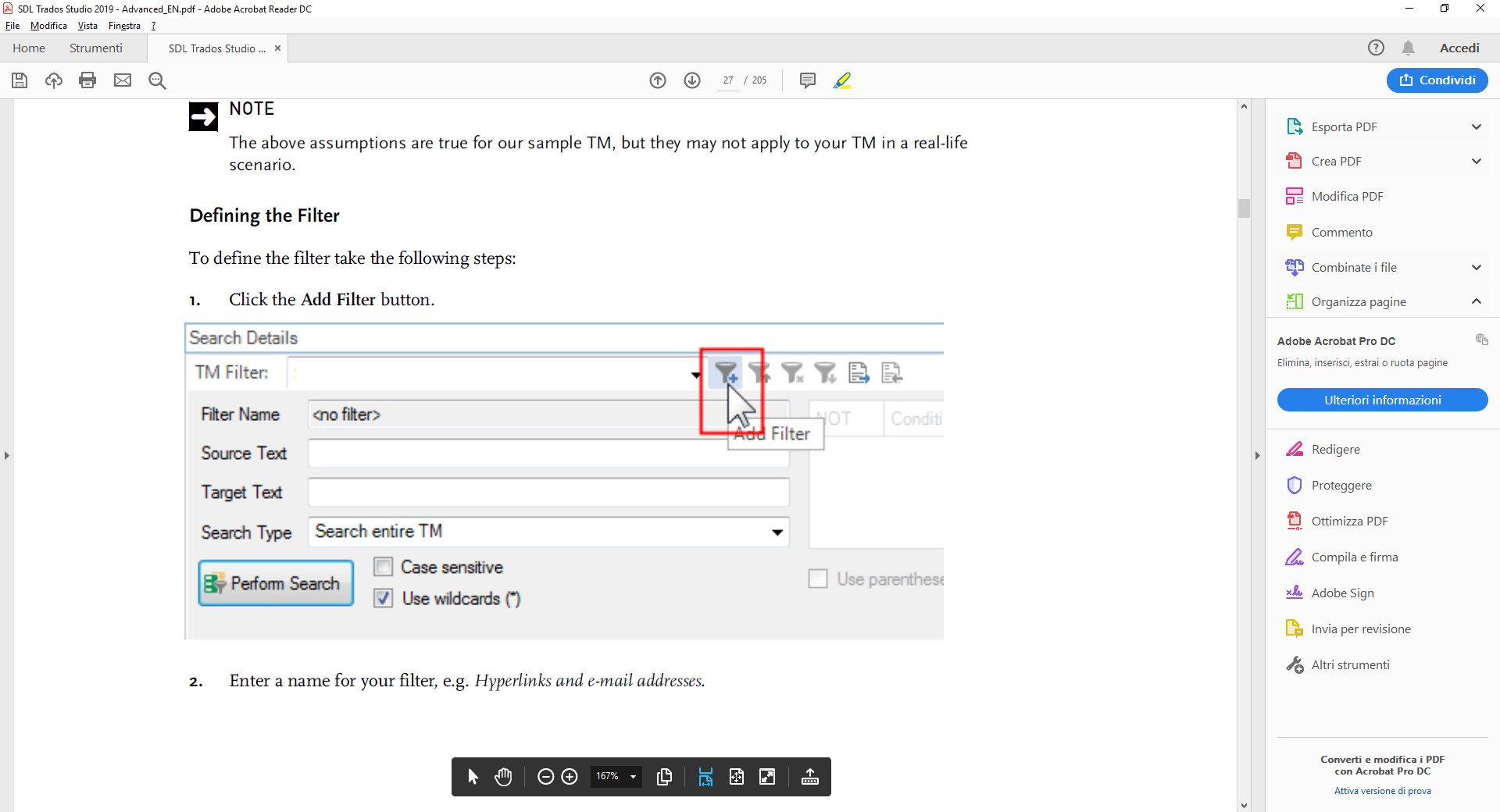Fit one full page icon

(x=737, y=777)
